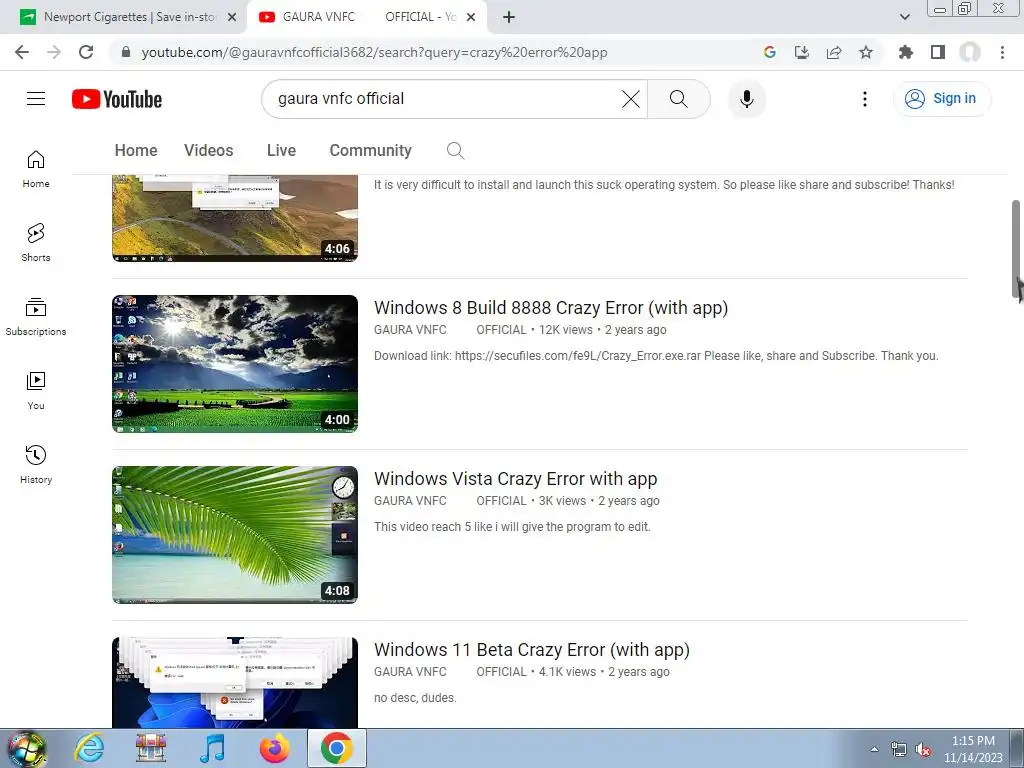Open the channel Community tab
Image resolution: width=1024 pixels, height=768 pixels.
[370, 150]
